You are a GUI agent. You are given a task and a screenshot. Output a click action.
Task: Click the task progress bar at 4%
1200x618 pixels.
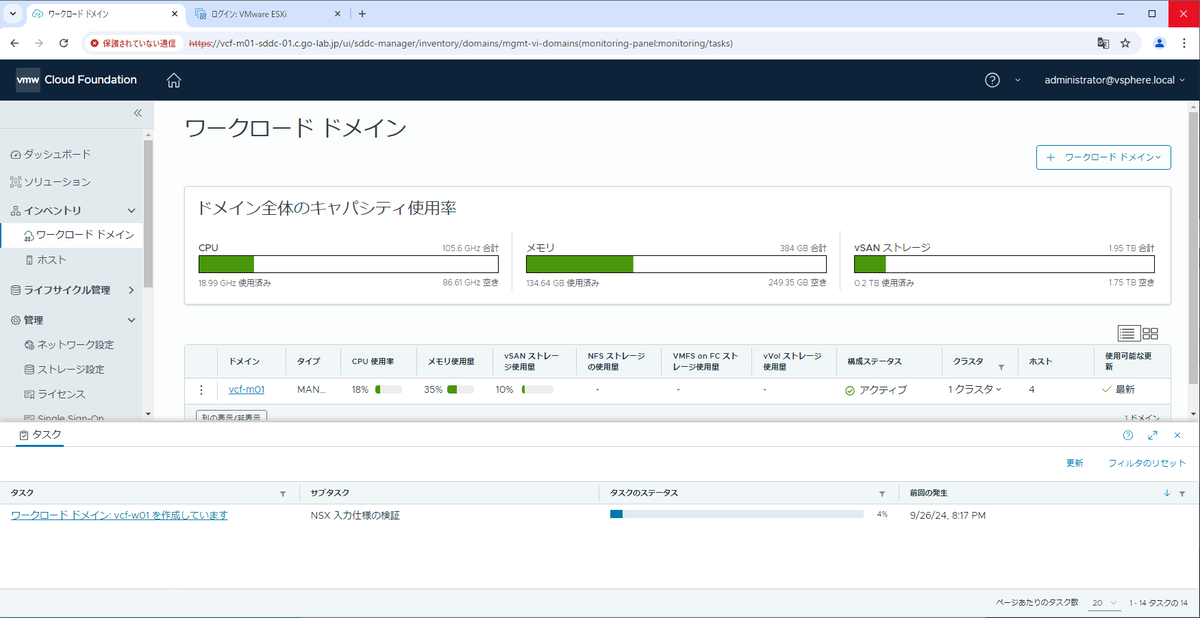coord(737,514)
